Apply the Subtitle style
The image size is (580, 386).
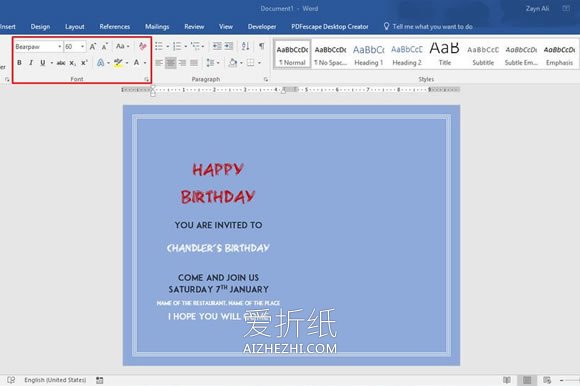483,55
